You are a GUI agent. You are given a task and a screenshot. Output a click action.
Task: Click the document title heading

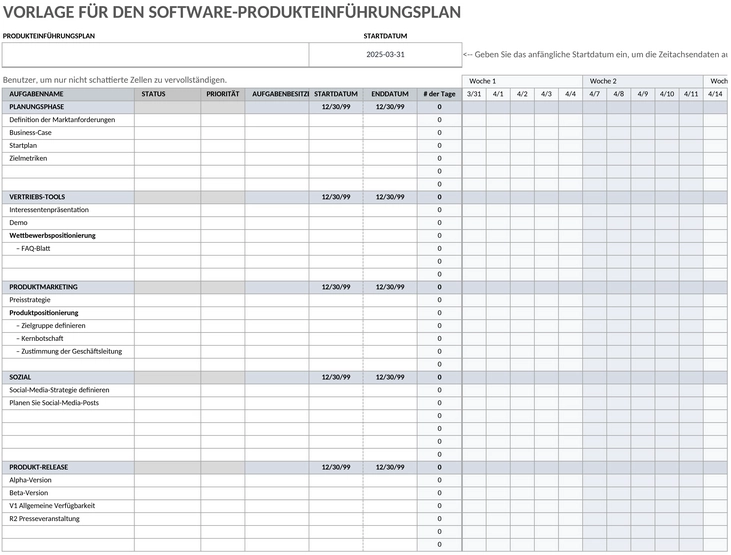(x=232, y=12)
